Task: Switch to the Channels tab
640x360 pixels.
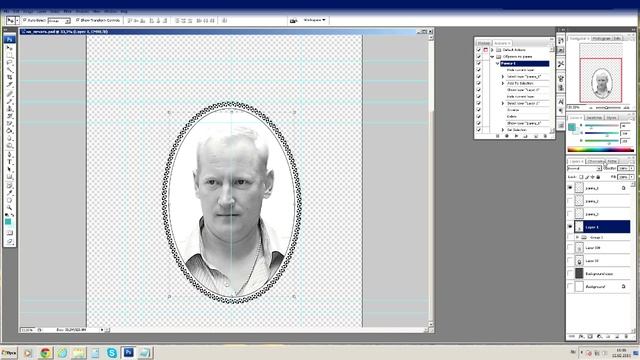Action: [596, 162]
